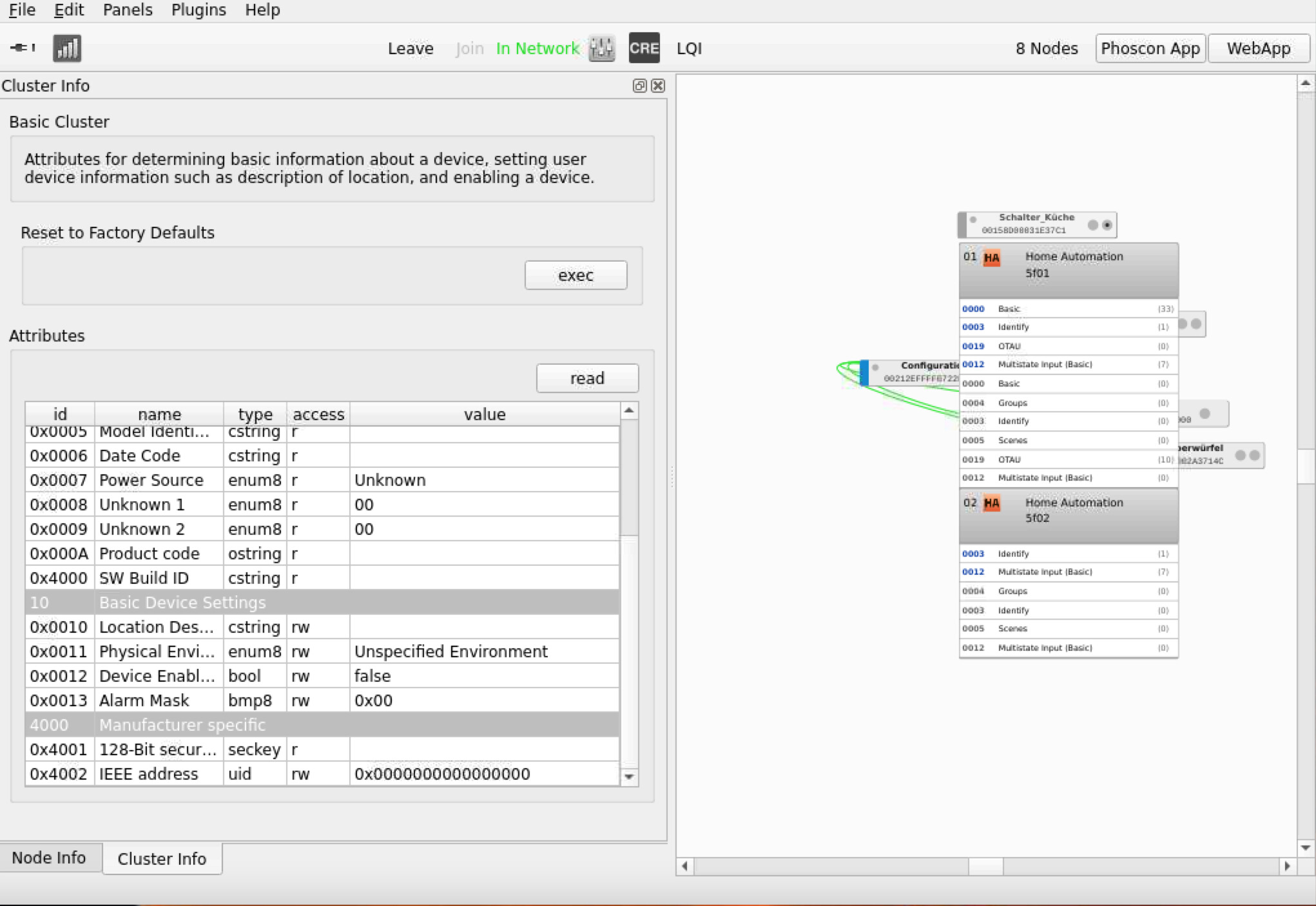Click the Manufacturer specific section row

tap(322, 725)
